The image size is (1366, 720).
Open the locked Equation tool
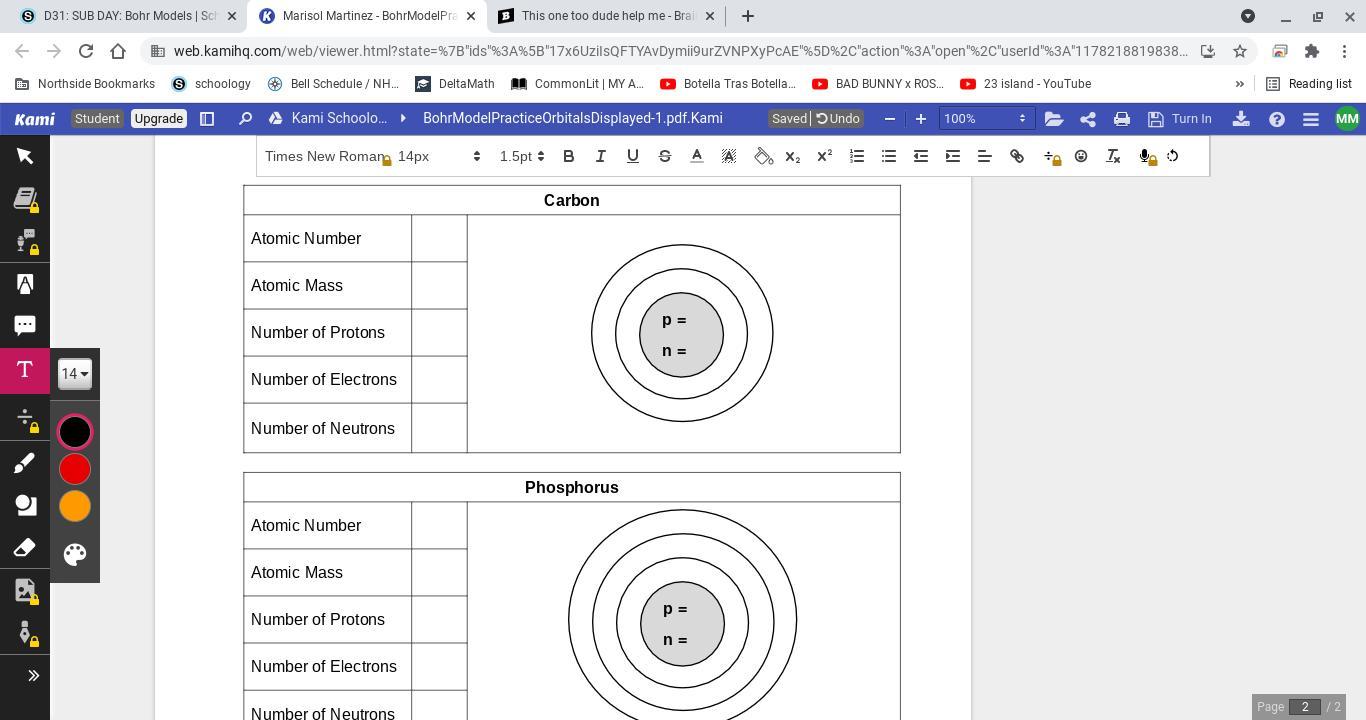click(25, 419)
